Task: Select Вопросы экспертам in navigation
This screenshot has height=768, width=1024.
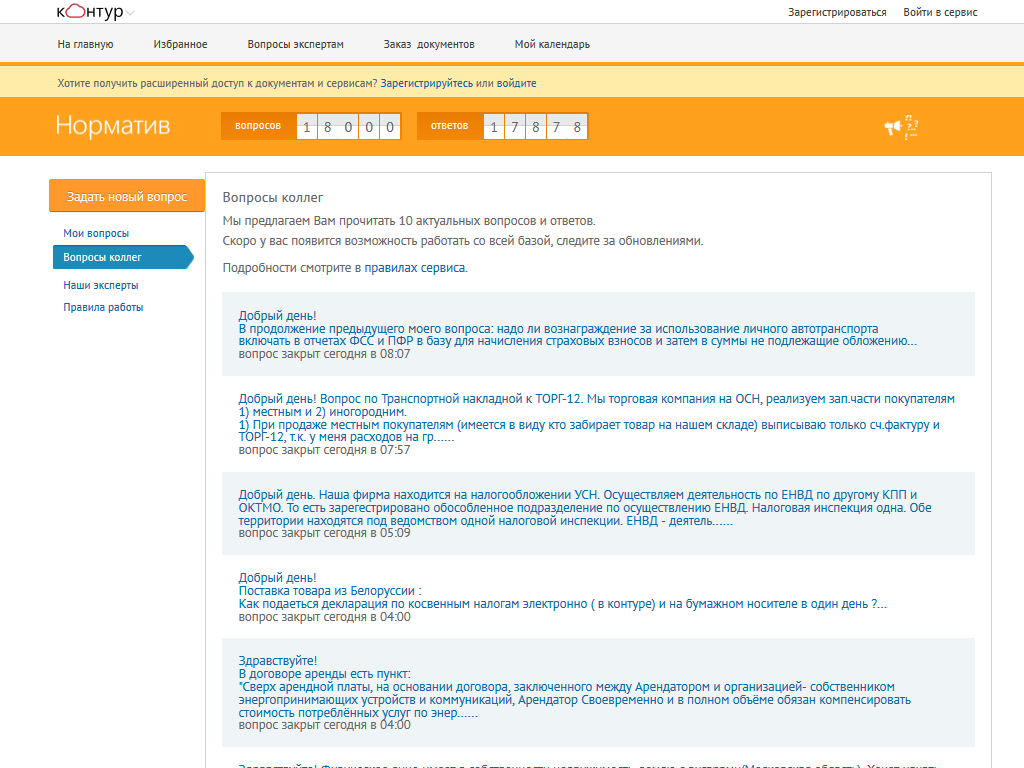Action: 295,44
